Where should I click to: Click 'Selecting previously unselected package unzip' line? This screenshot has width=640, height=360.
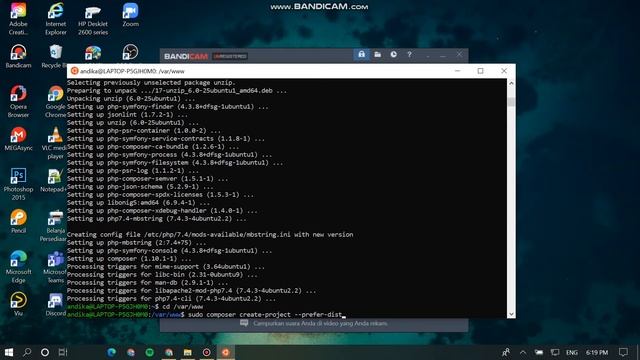pyautogui.click(x=151, y=82)
